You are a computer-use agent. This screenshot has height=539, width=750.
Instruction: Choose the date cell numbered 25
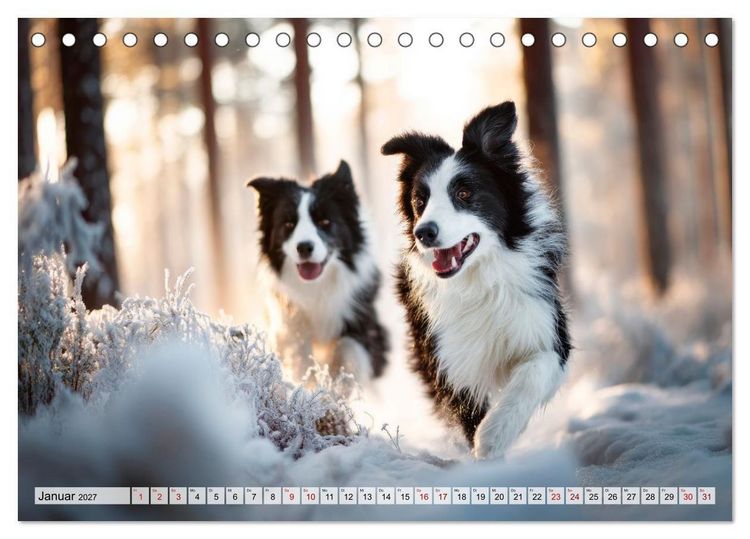click(593, 495)
